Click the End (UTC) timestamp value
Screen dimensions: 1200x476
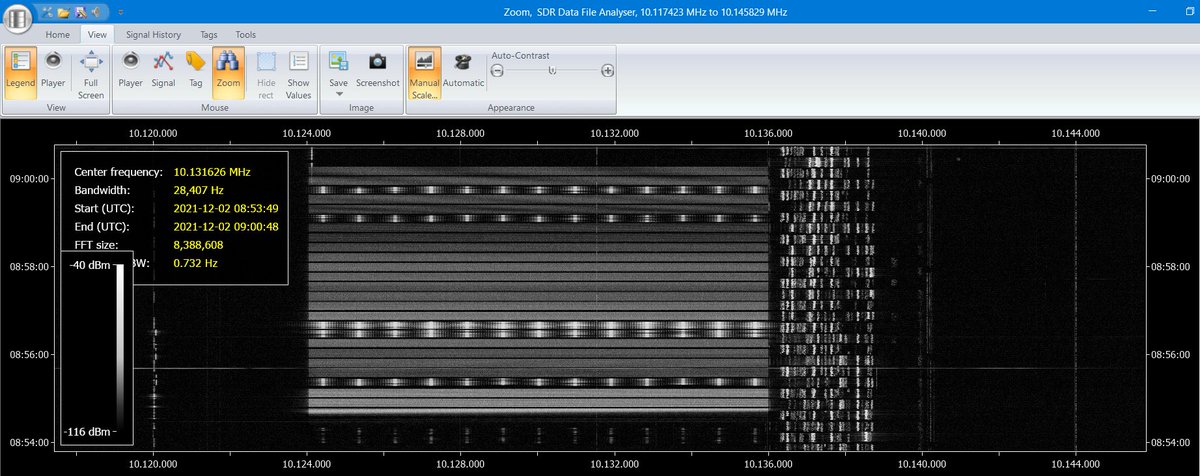[x=226, y=227]
